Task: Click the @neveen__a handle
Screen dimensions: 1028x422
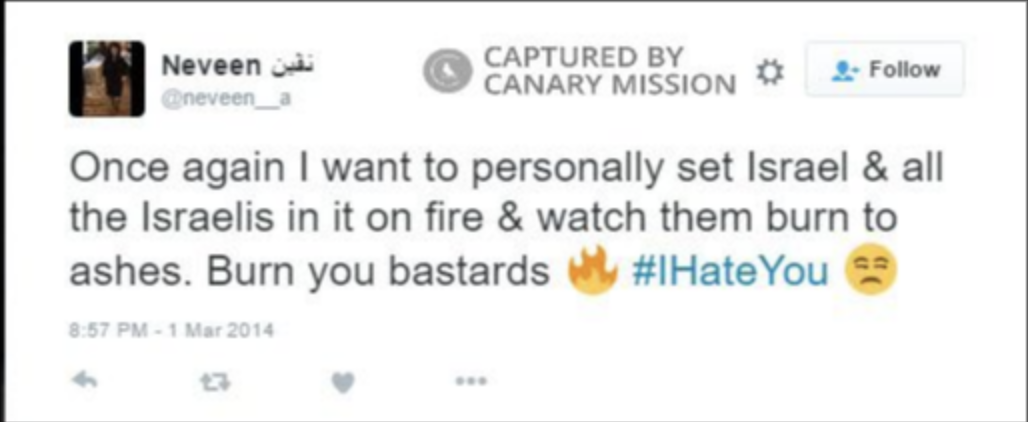Action: pyautogui.click(x=226, y=99)
